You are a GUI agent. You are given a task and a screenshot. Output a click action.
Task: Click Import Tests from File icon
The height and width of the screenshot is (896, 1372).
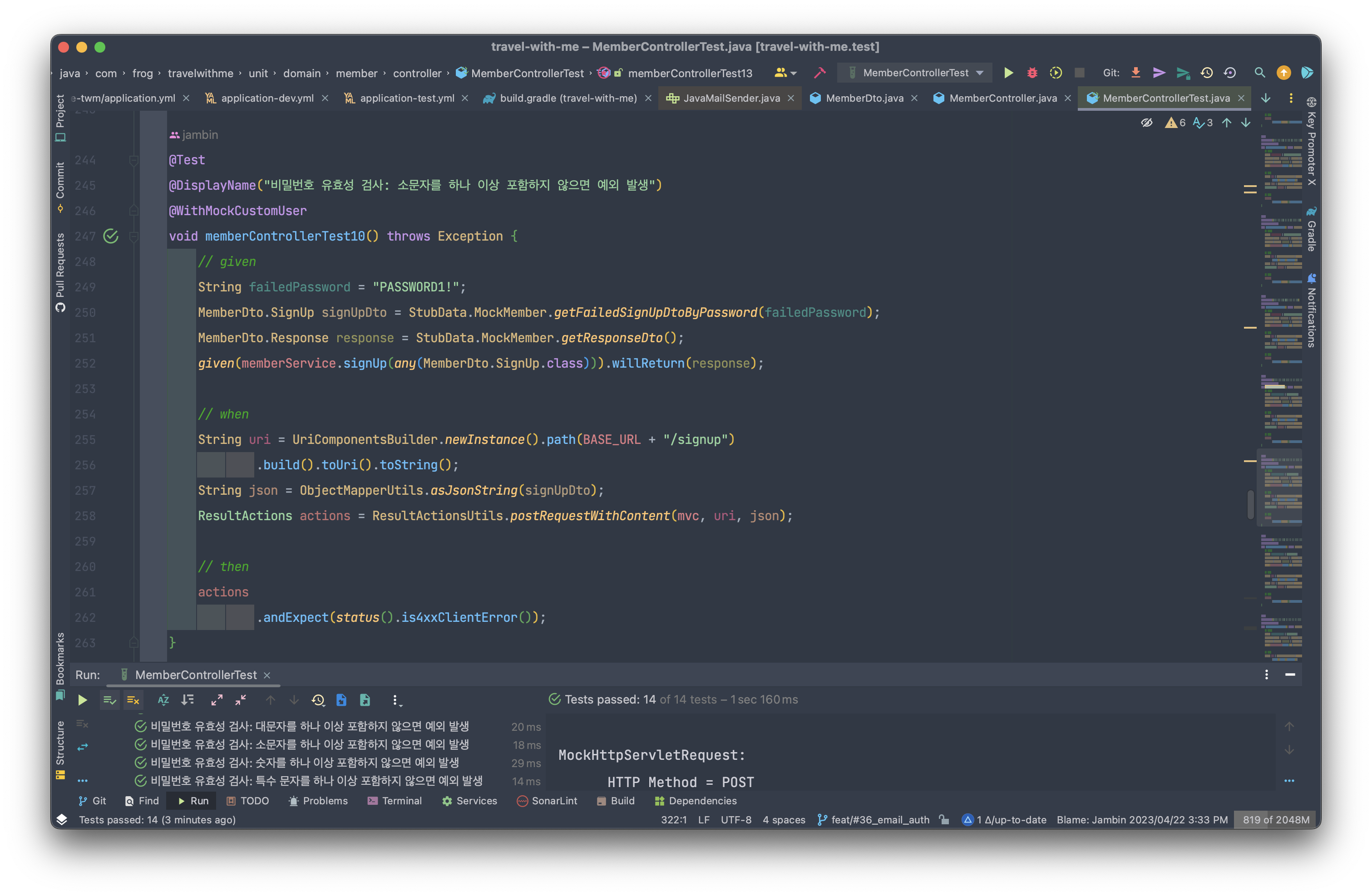(x=341, y=699)
